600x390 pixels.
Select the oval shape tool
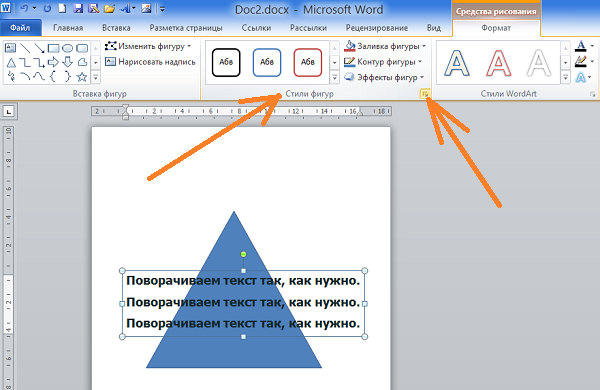click(68, 48)
